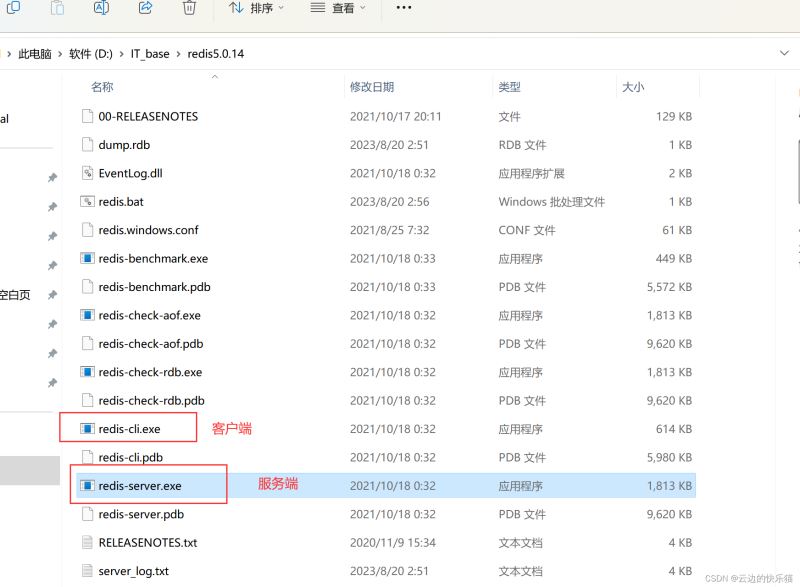Sort by 名称 column header
800x587 pixels.
pyautogui.click(x=102, y=88)
